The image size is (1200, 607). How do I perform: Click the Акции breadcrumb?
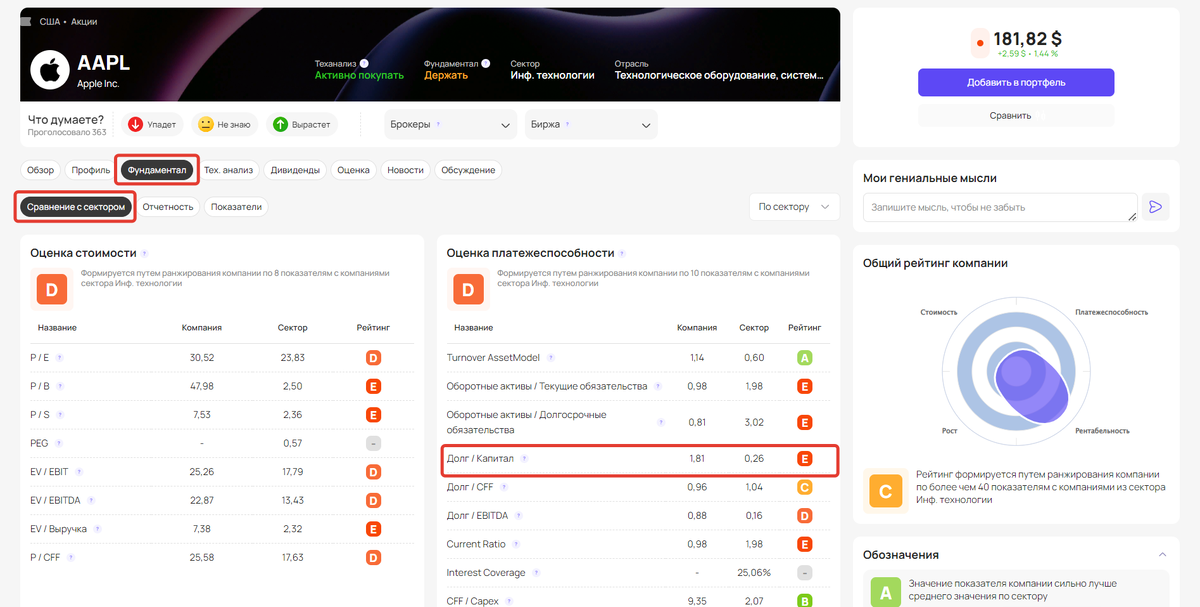click(85, 21)
